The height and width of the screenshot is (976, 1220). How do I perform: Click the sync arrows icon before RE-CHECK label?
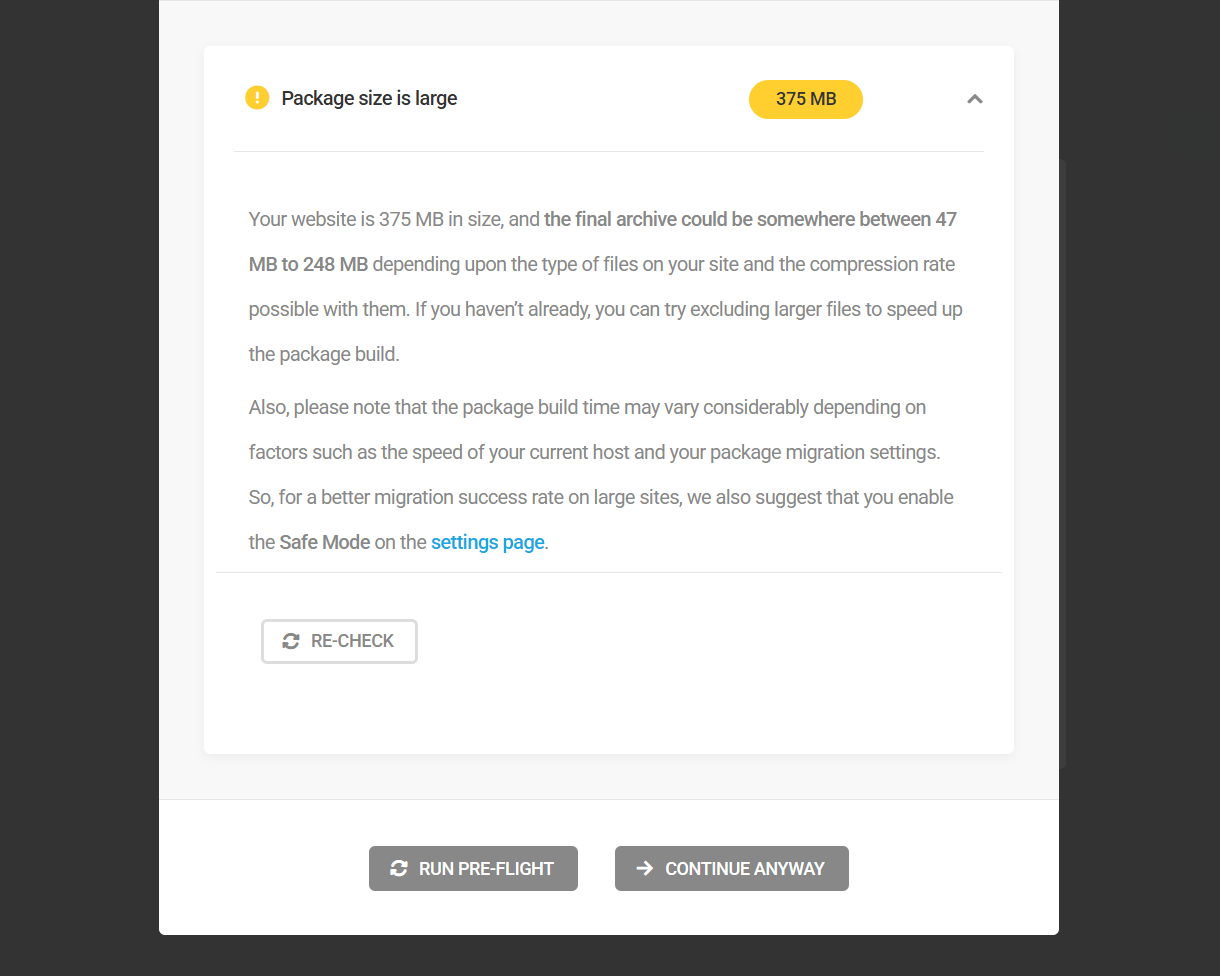tap(291, 641)
